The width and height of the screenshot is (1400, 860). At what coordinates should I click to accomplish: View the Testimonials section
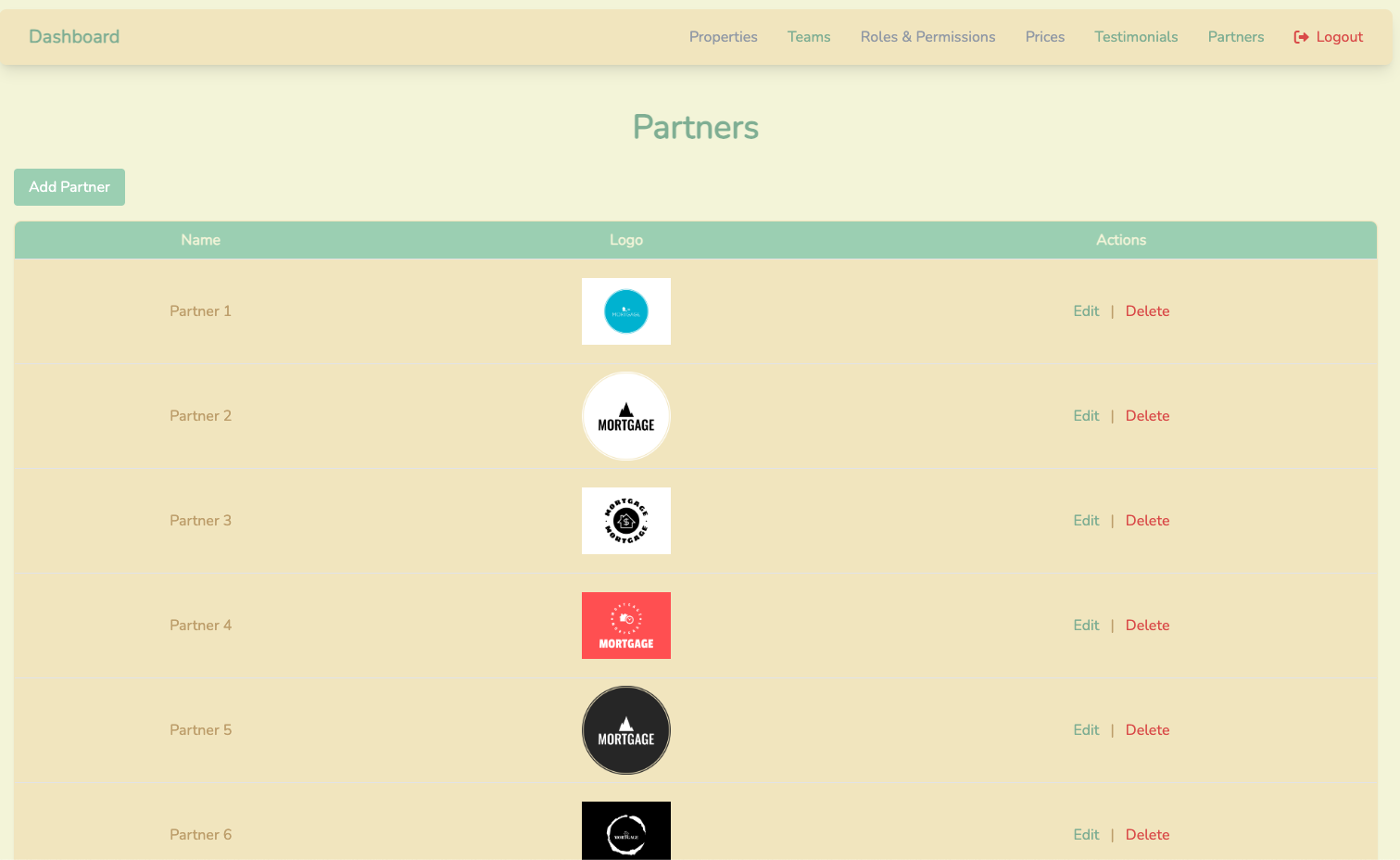[x=1136, y=37]
